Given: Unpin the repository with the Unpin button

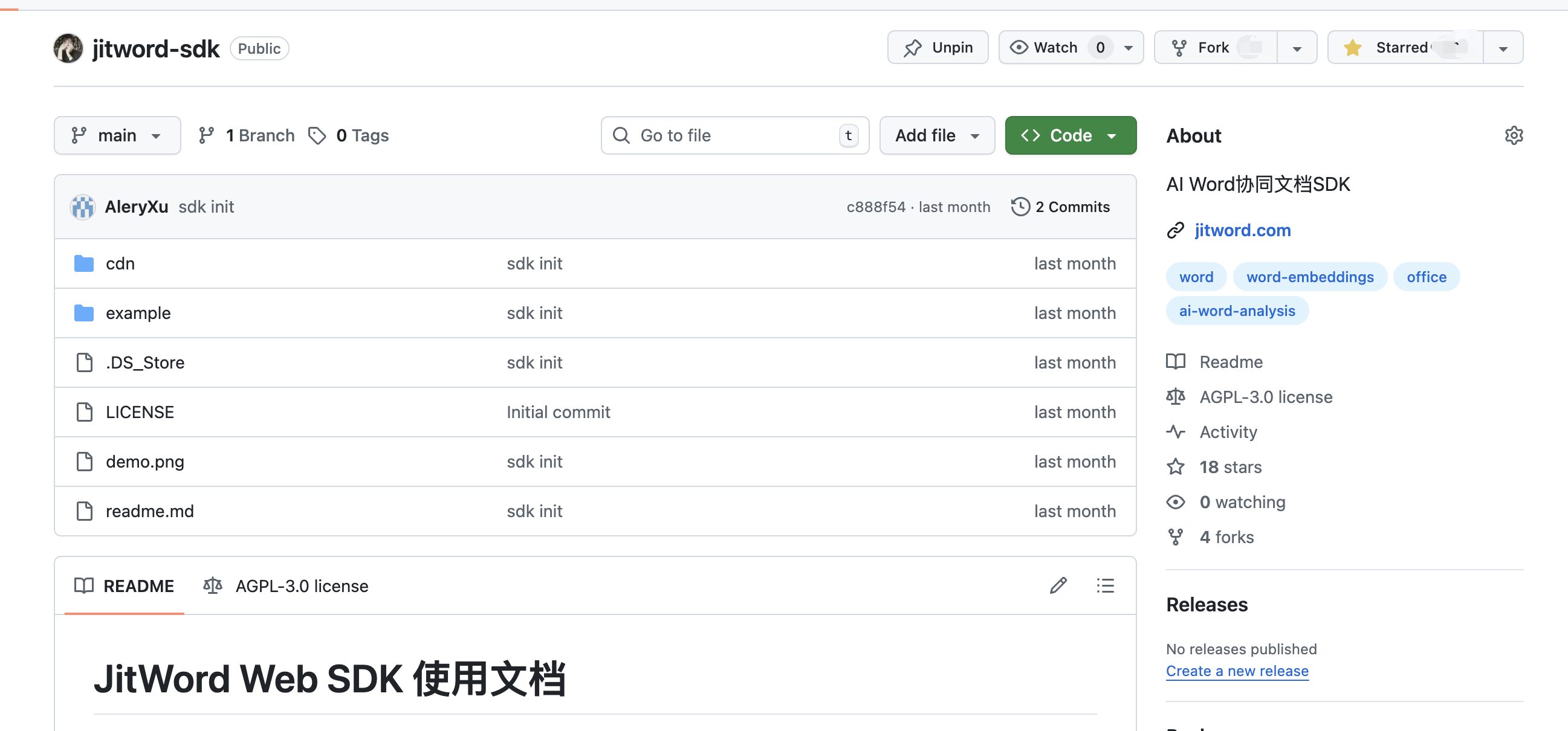Looking at the screenshot, I should [x=938, y=48].
